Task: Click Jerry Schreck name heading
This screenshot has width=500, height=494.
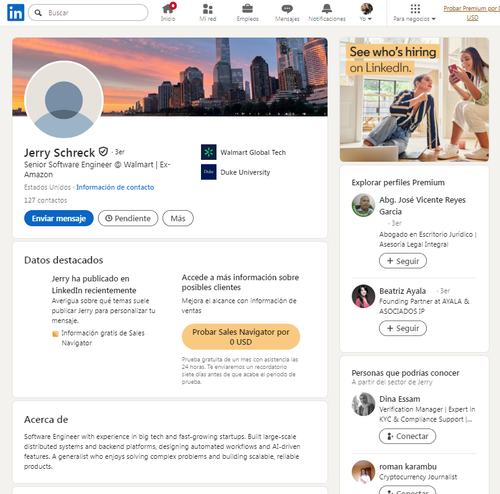Action: pos(59,153)
